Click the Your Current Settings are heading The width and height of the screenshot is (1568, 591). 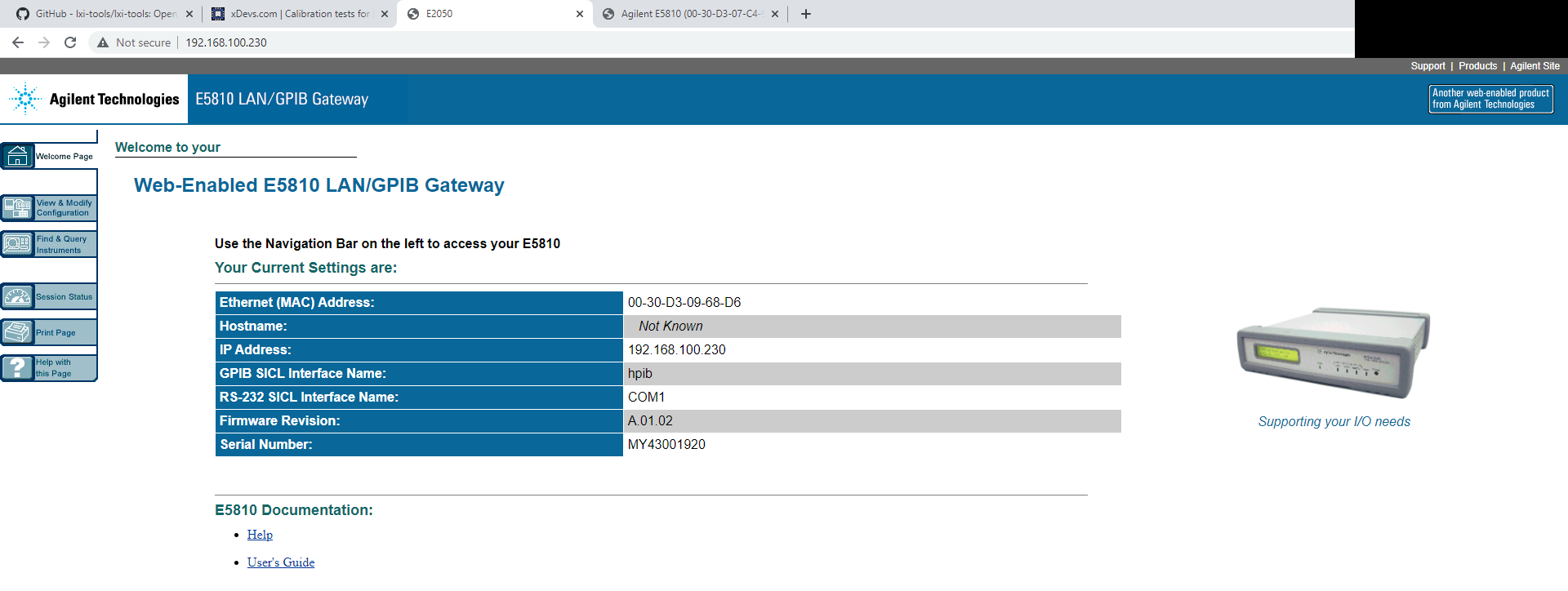click(x=305, y=268)
